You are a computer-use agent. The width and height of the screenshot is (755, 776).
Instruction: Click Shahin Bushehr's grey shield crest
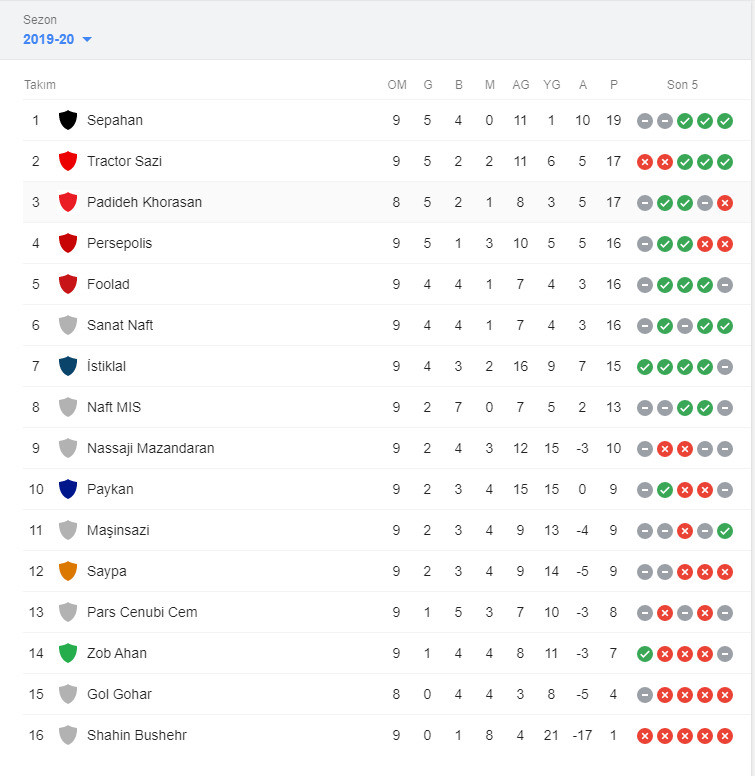pyautogui.click(x=68, y=735)
